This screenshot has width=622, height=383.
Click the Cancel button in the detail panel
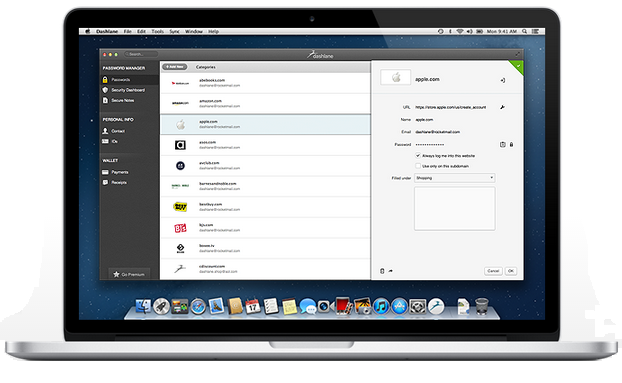point(493,271)
